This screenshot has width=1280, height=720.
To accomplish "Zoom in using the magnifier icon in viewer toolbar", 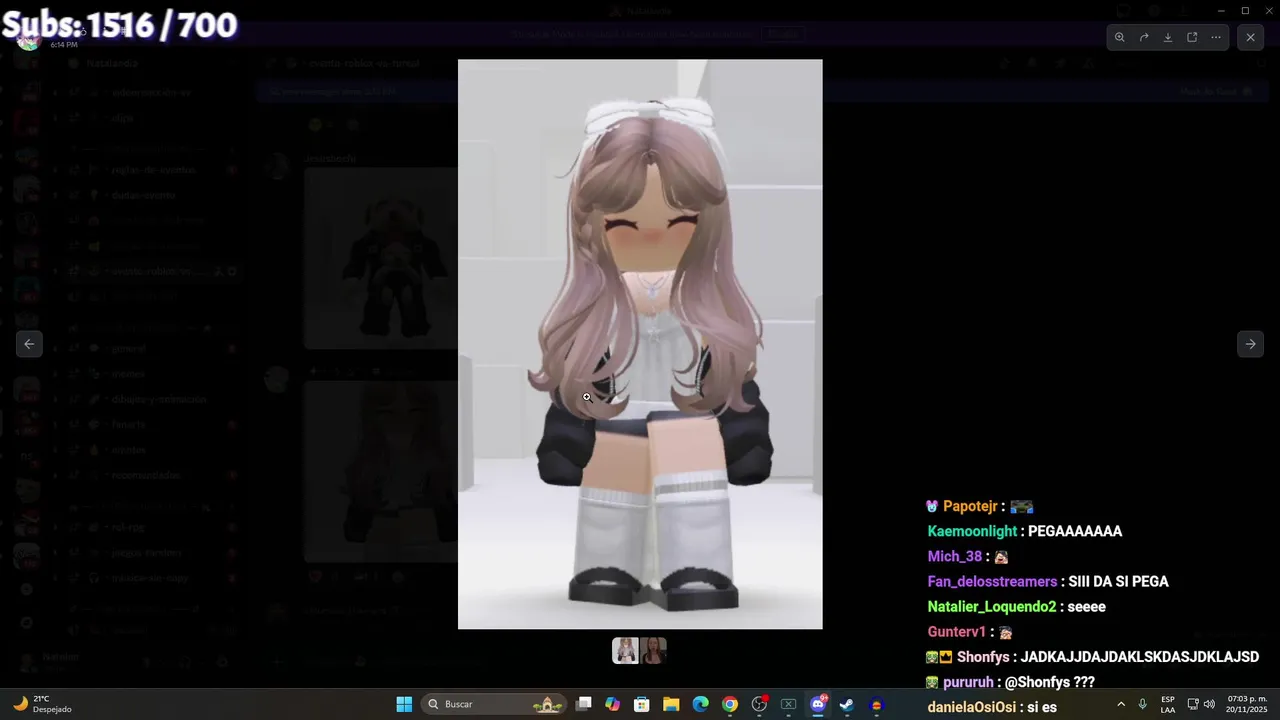I will [x=1119, y=37].
